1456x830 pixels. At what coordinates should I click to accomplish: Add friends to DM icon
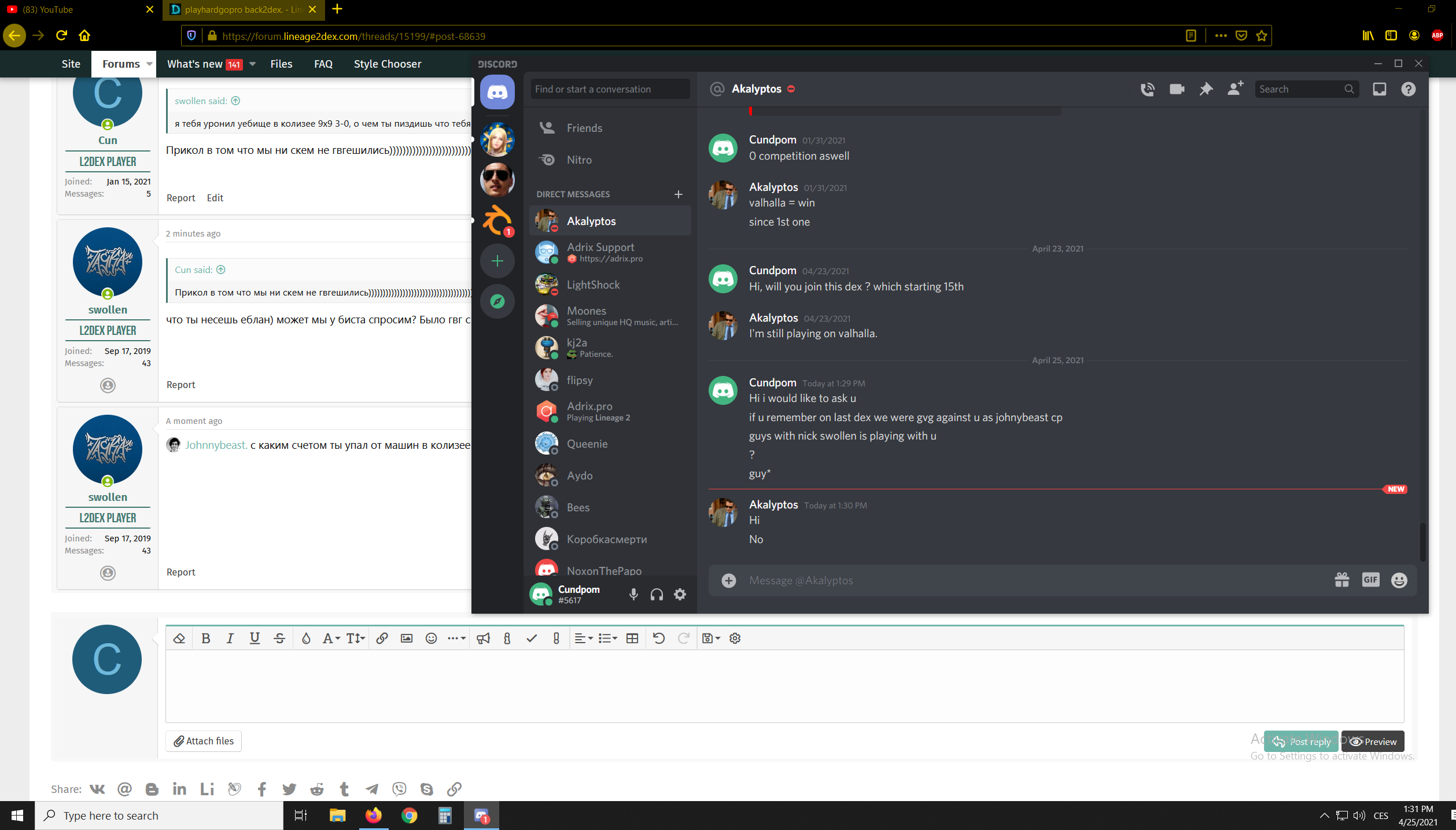pos(1235,89)
